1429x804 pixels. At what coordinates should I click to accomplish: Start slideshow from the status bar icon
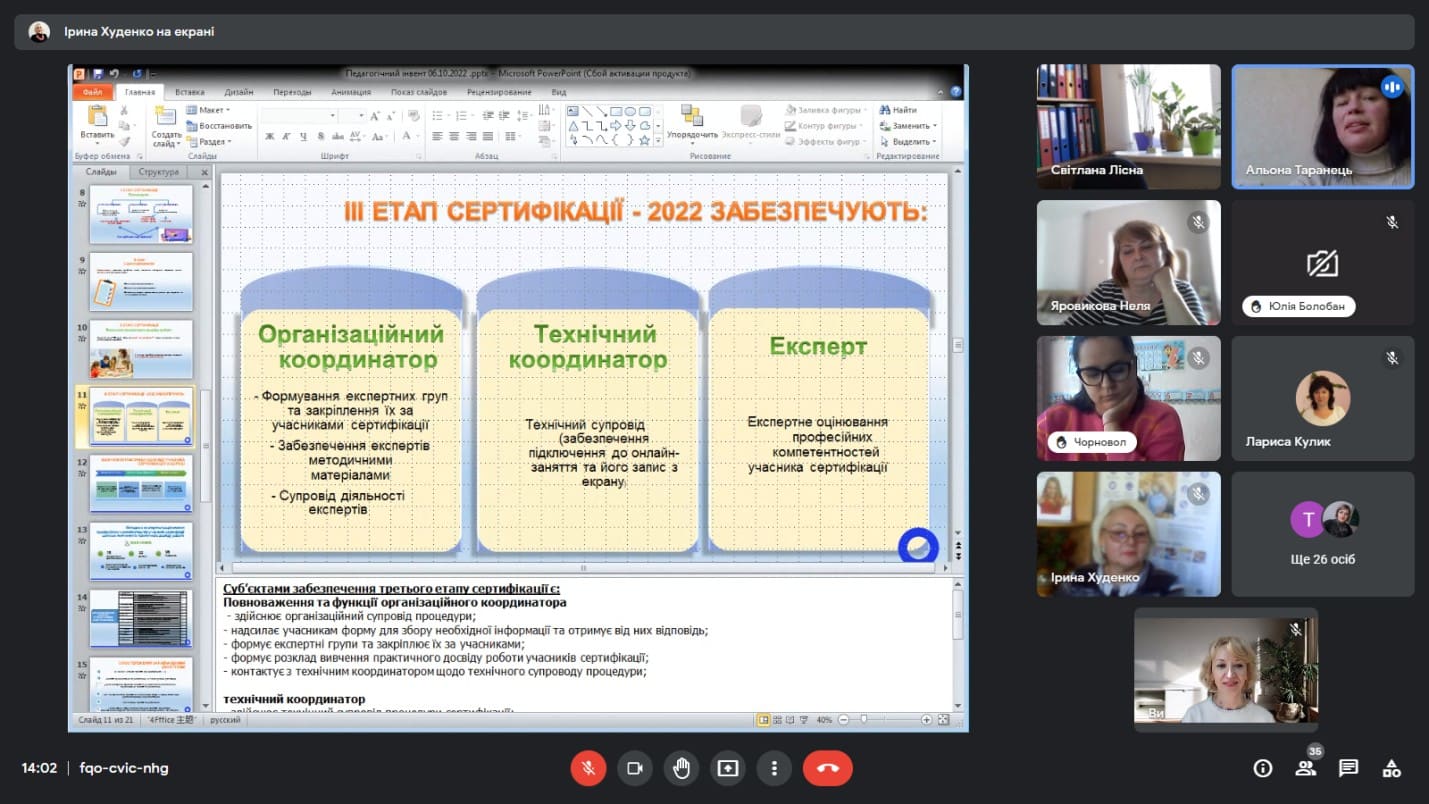(803, 720)
